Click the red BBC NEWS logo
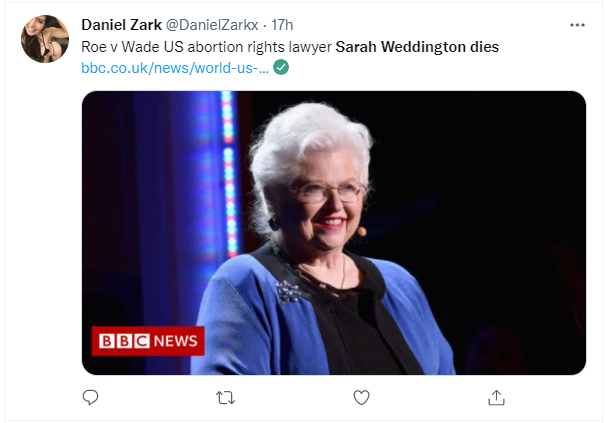 (x=148, y=341)
